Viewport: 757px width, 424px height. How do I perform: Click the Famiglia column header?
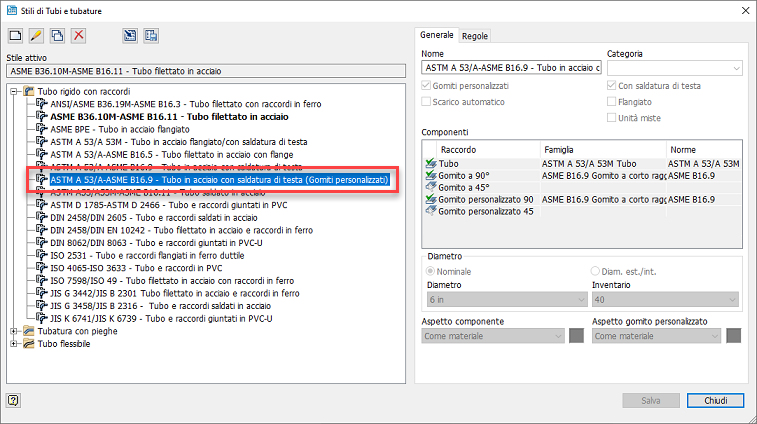603,150
